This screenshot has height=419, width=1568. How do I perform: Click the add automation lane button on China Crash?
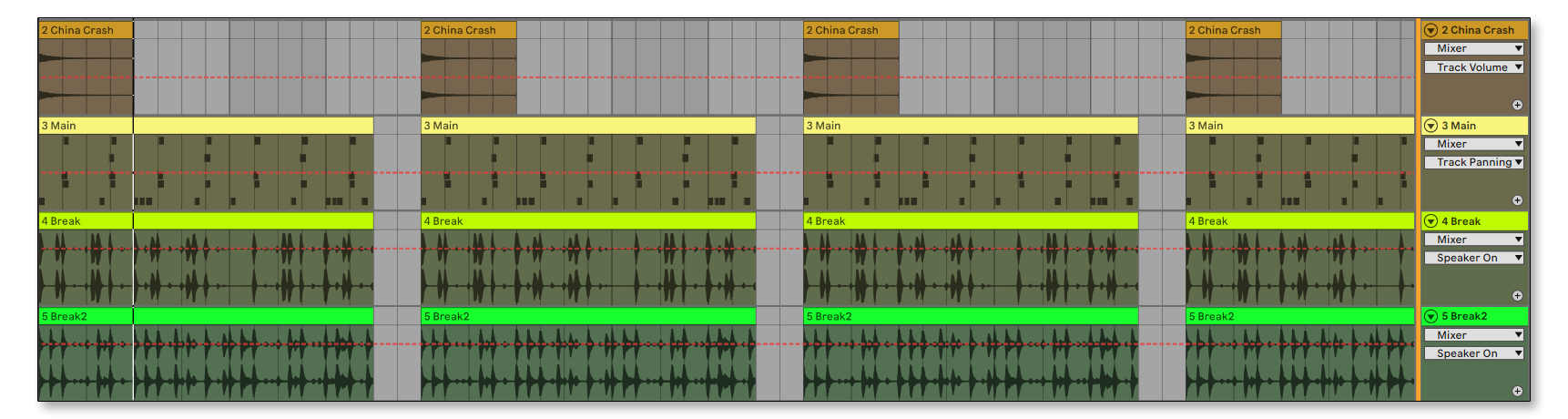pyautogui.click(x=1517, y=106)
